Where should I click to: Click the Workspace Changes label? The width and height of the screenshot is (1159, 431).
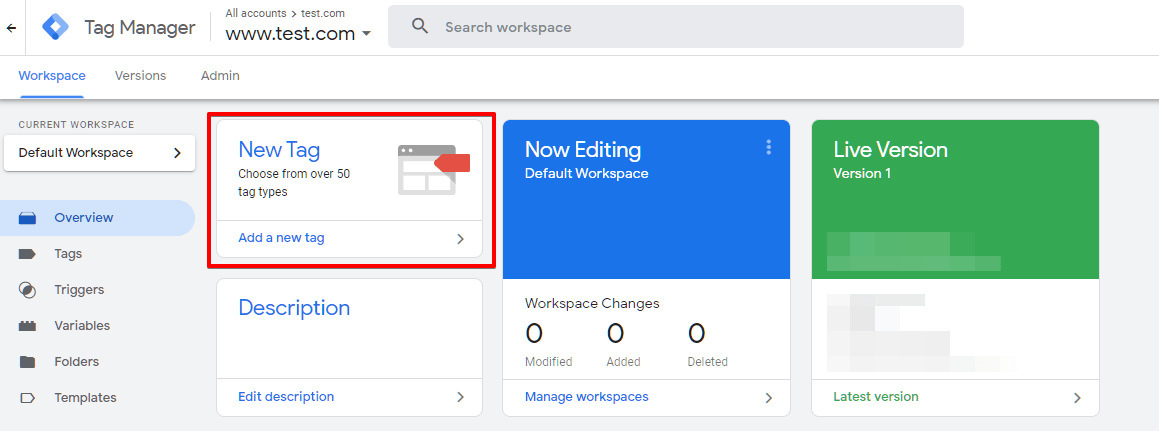pos(592,304)
